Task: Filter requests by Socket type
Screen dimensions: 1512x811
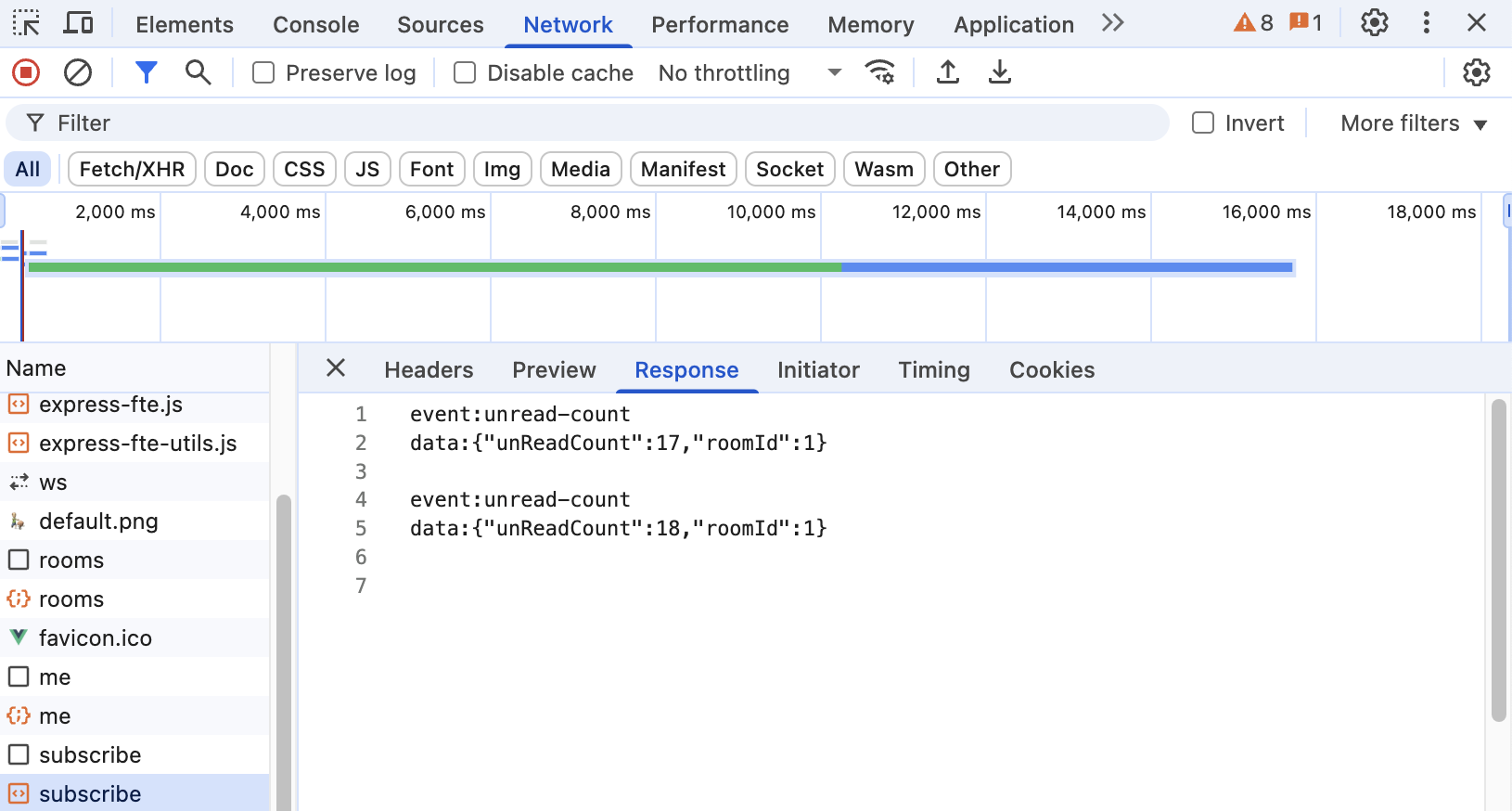Action: coord(789,169)
